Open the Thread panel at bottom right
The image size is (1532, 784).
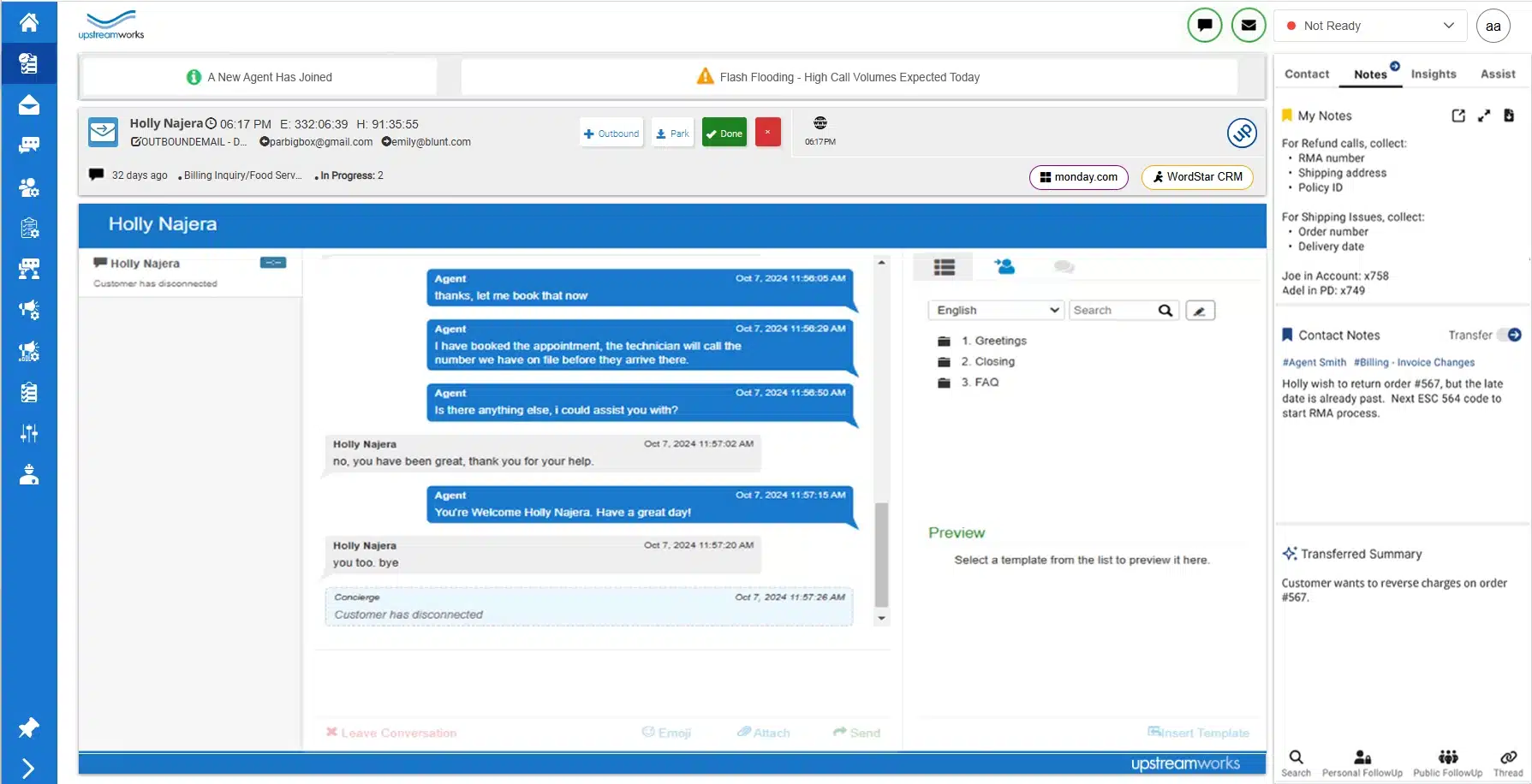tap(1507, 760)
